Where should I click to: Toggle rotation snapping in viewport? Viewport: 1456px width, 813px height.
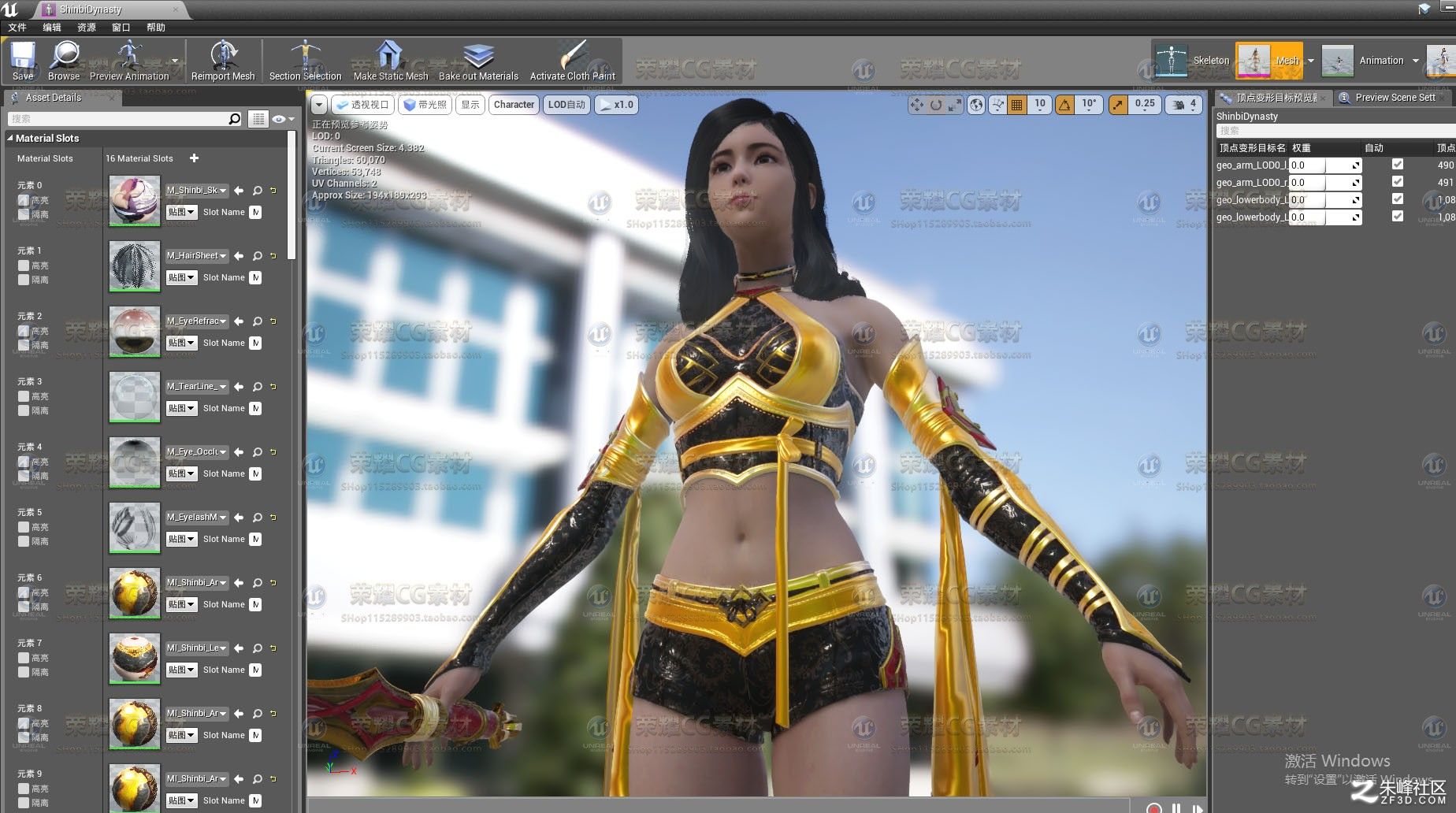click(x=1064, y=104)
